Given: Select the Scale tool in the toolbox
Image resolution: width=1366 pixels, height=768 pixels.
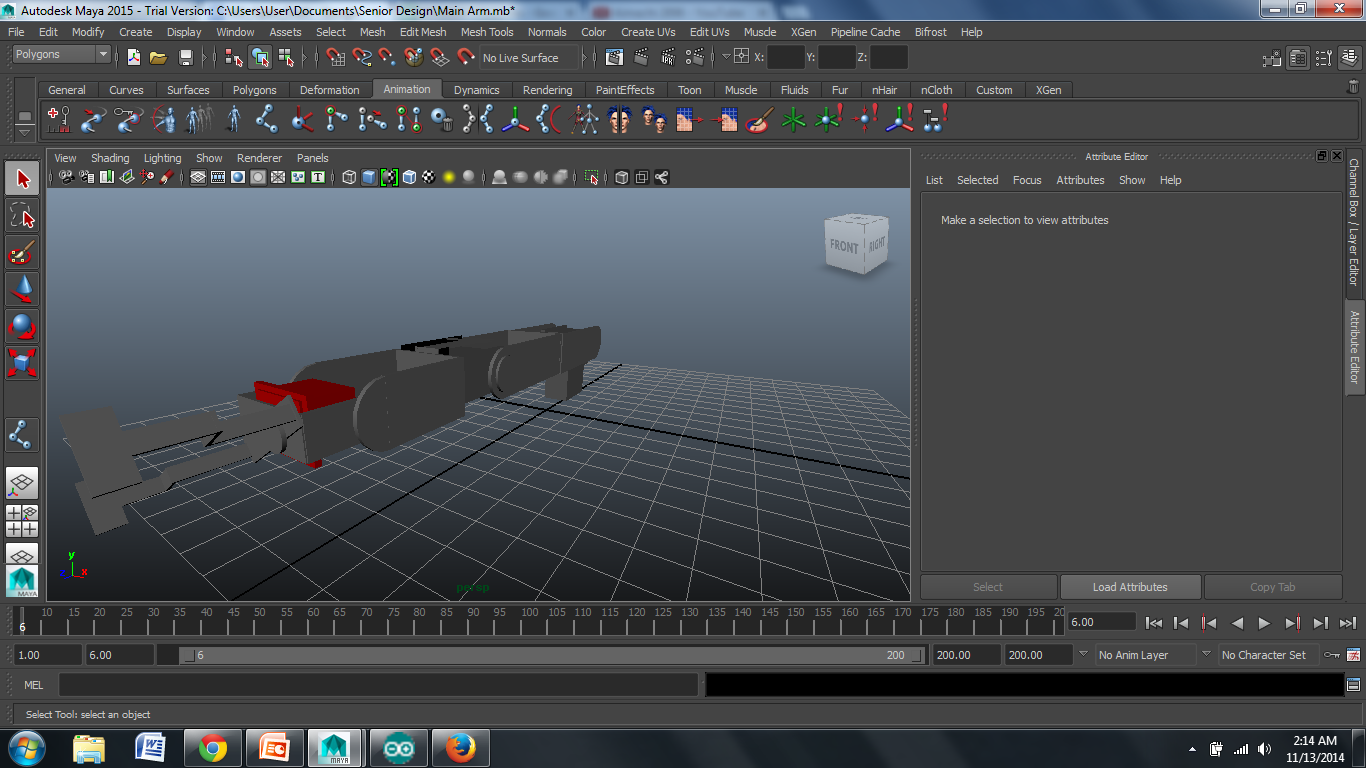Looking at the screenshot, I should pyautogui.click(x=22, y=361).
